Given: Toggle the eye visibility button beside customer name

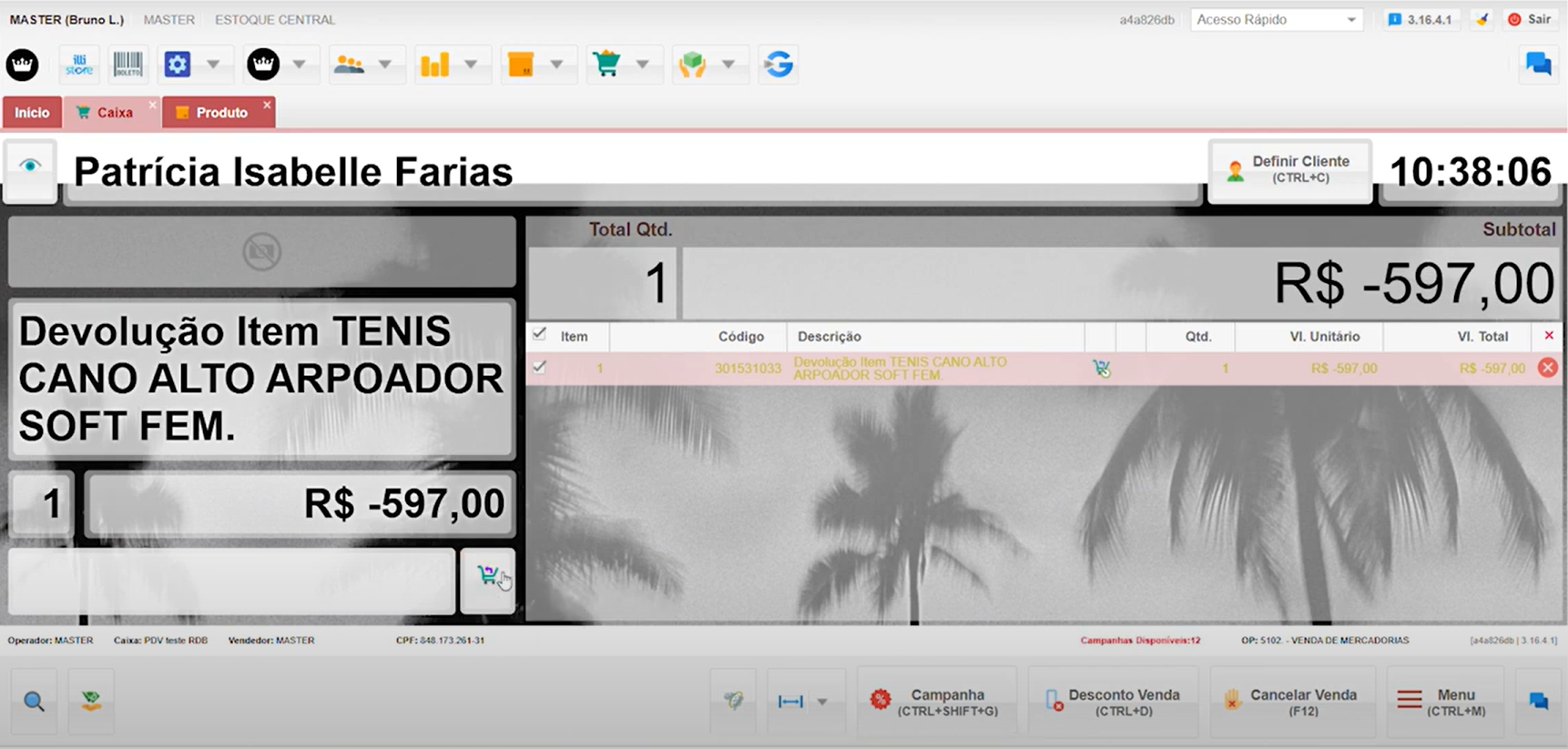Looking at the screenshot, I should point(30,167).
